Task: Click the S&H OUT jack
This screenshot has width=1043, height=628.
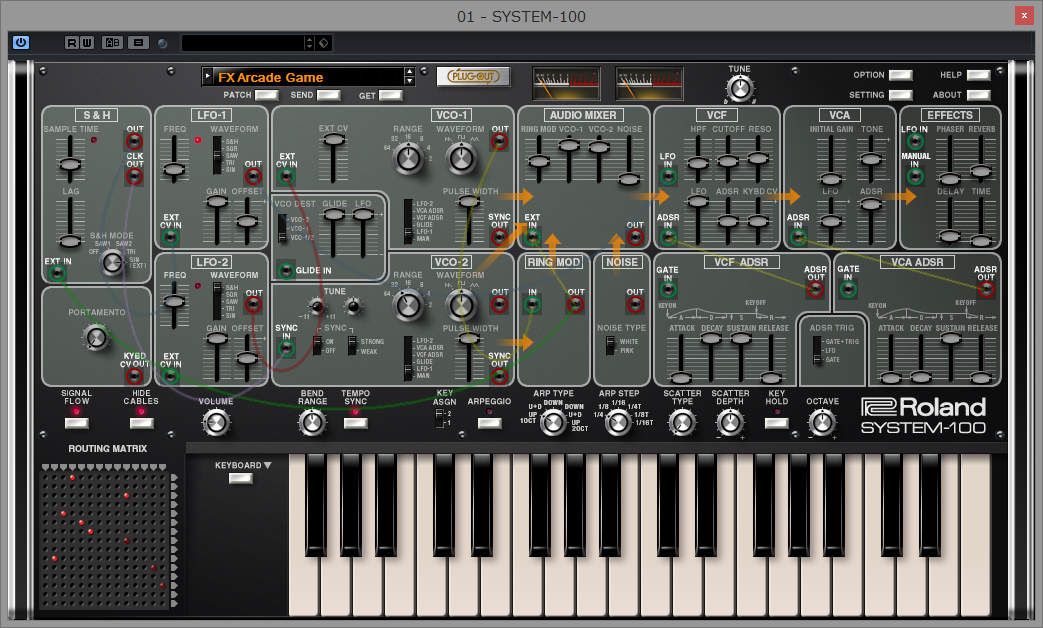Action: pyautogui.click(x=134, y=141)
